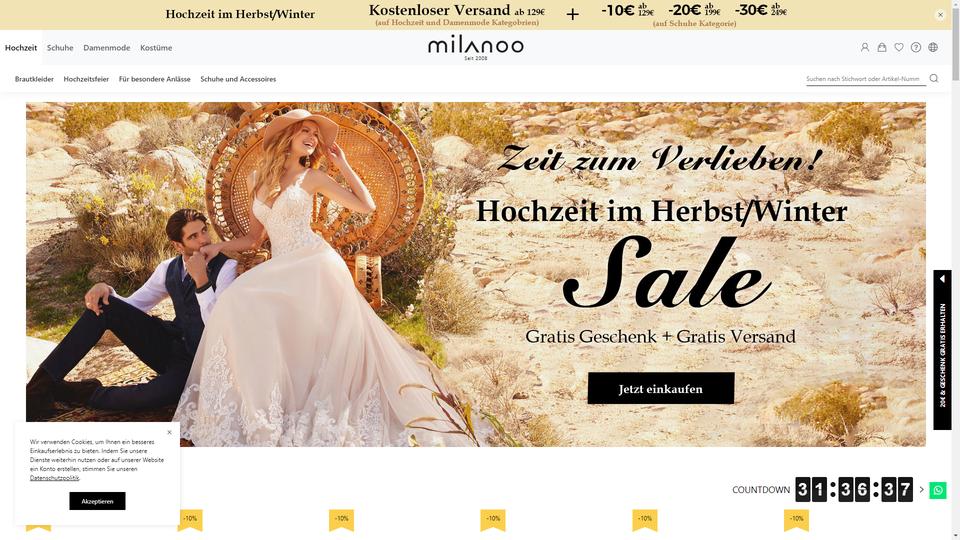This screenshot has width=960, height=540.
Task: Select the Damenmode tab
Action: pyautogui.click(x=107, y=48)
